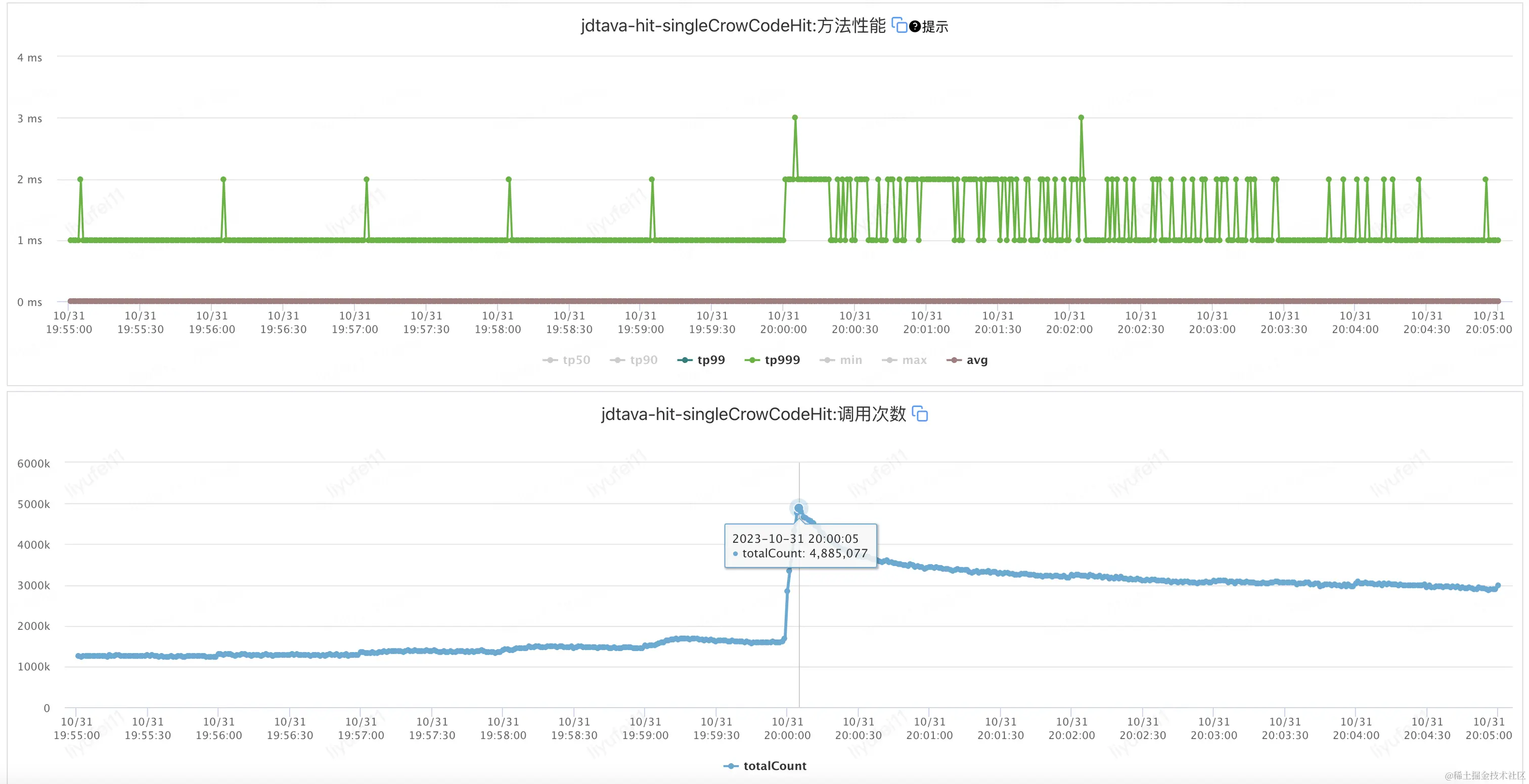Click the highlighted peak point at 20:00:05

[799, 508]
